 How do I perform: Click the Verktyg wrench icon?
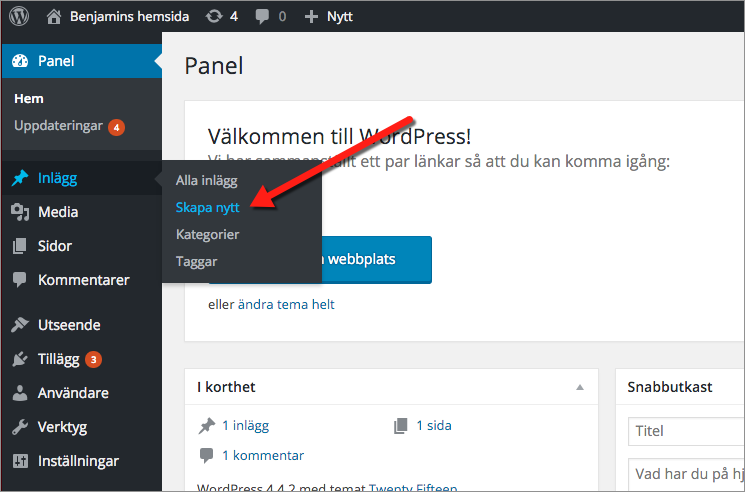(20, 427)
